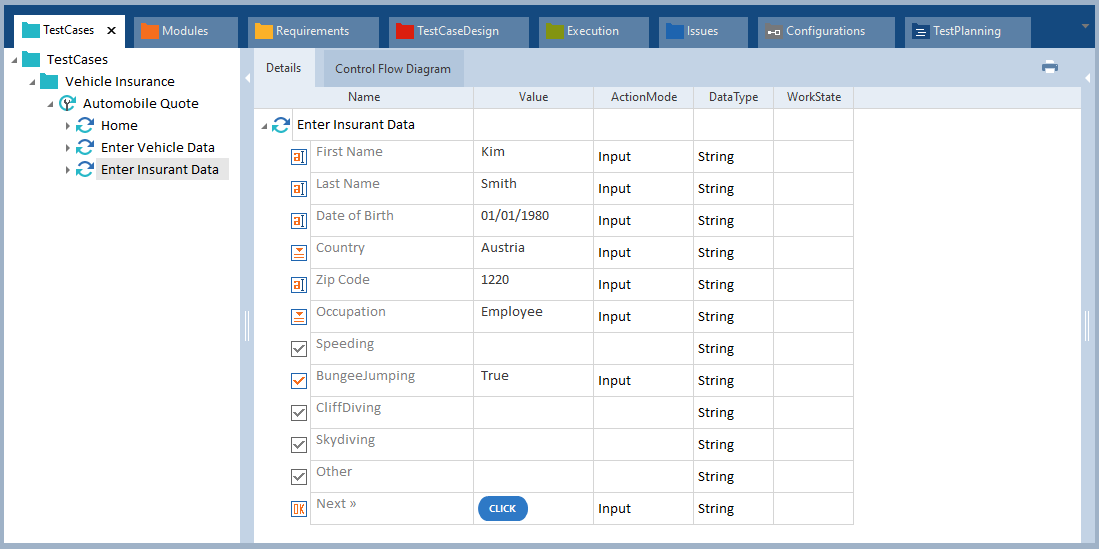Expand the Home test step node
This screenshot has width=1099, height=549.
68,126
